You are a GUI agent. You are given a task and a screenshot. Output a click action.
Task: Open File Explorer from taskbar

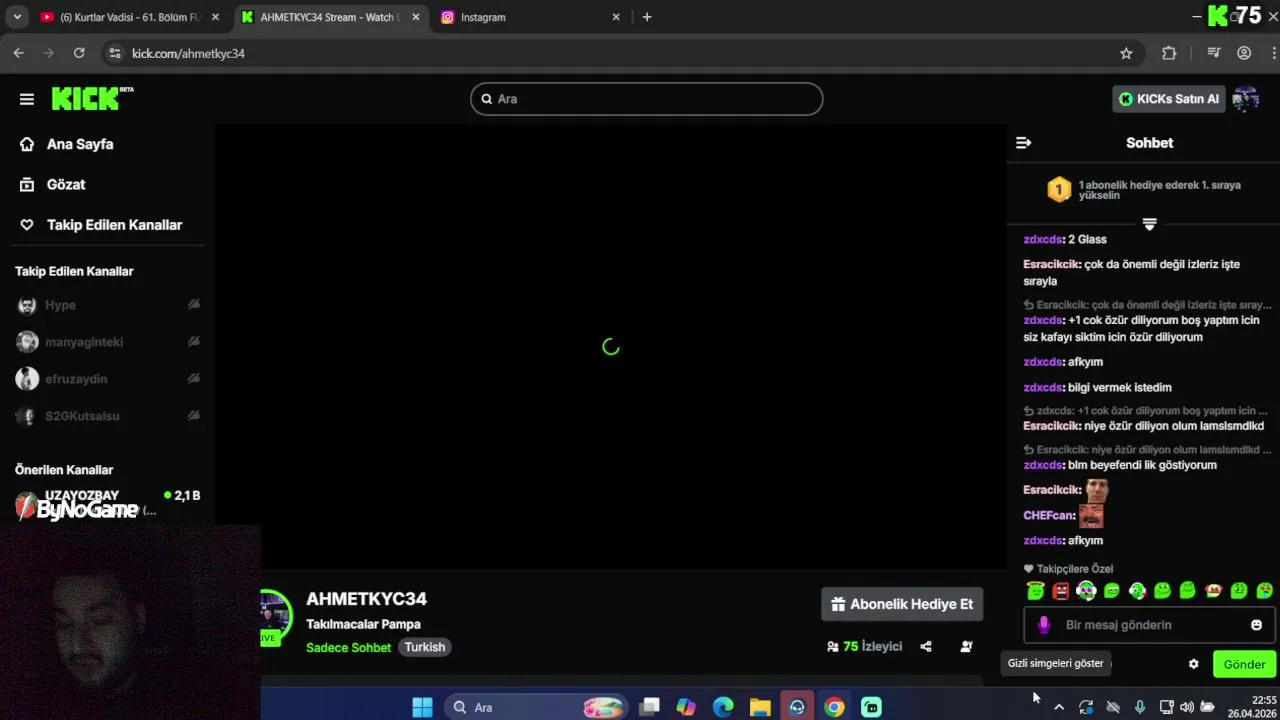tap(760, 707)
